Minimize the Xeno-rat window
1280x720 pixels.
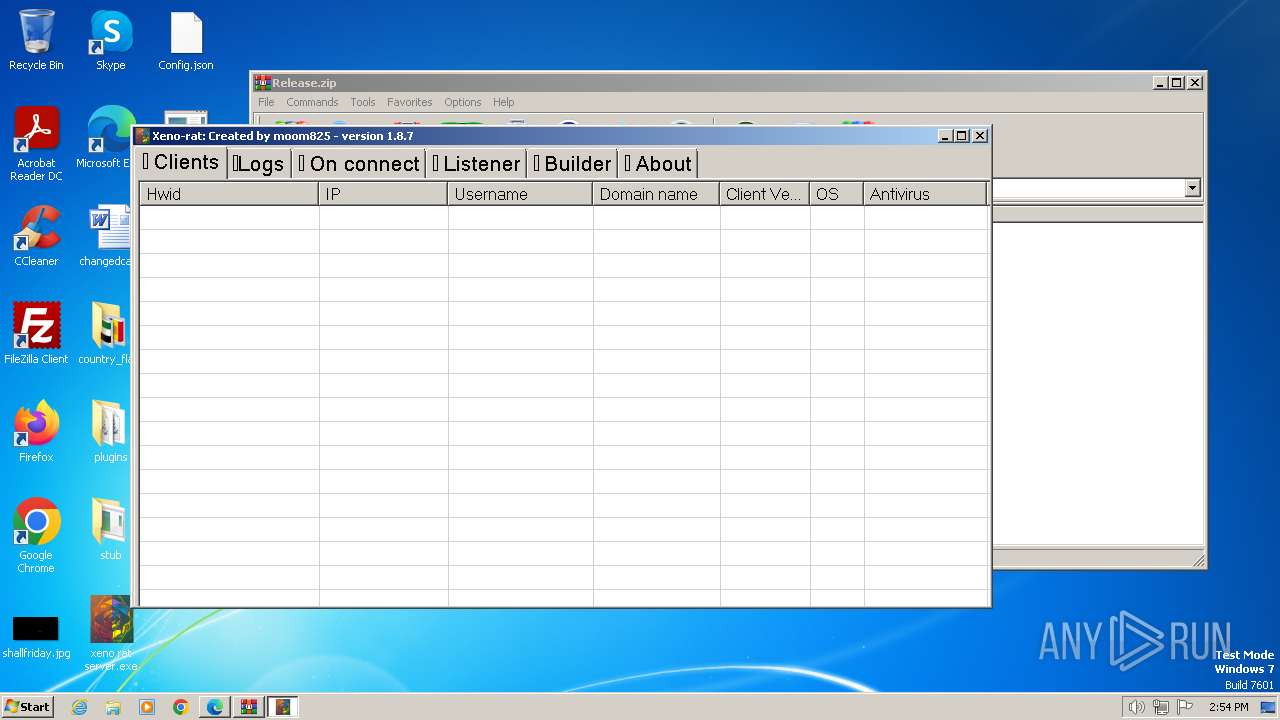(945, 136)
